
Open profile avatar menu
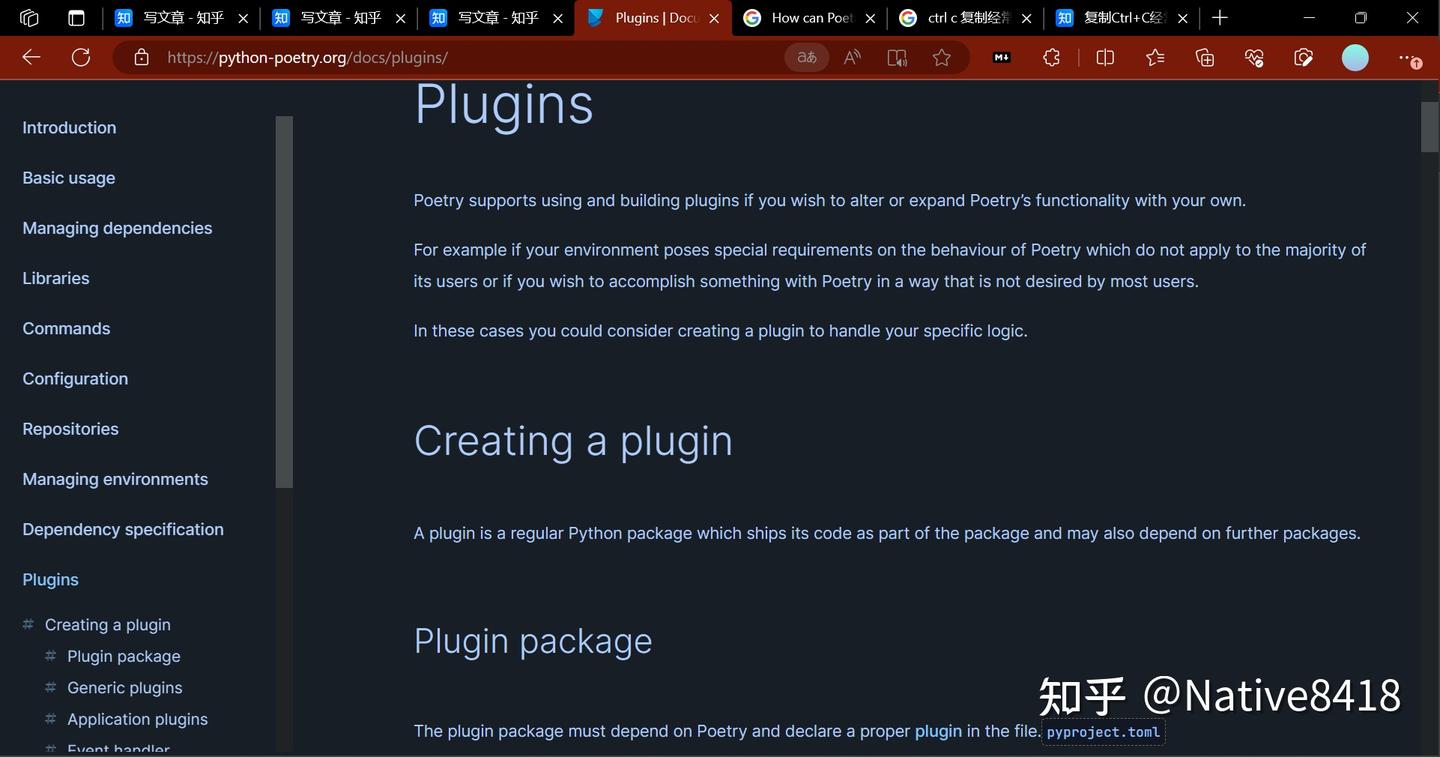pos(1355,57)
